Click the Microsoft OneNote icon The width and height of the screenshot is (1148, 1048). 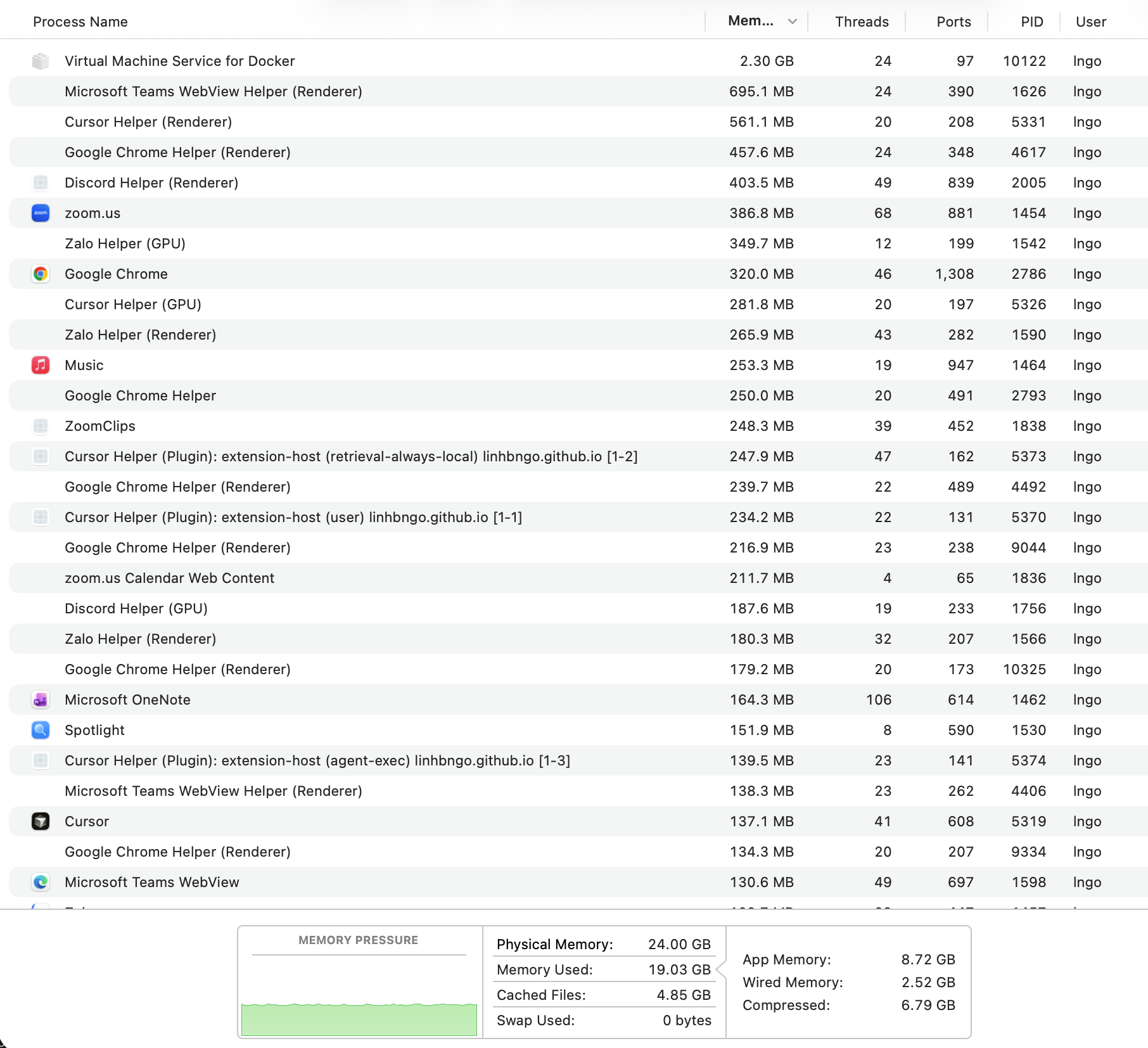(41, 700)
